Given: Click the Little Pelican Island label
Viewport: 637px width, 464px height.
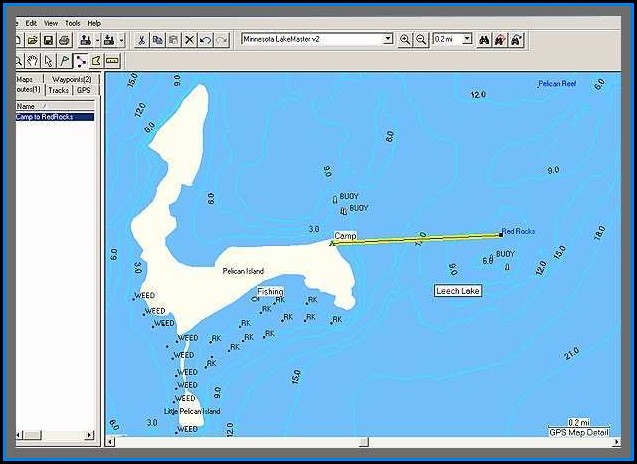Looking at the screenshot, I should (x=192, y=411).
